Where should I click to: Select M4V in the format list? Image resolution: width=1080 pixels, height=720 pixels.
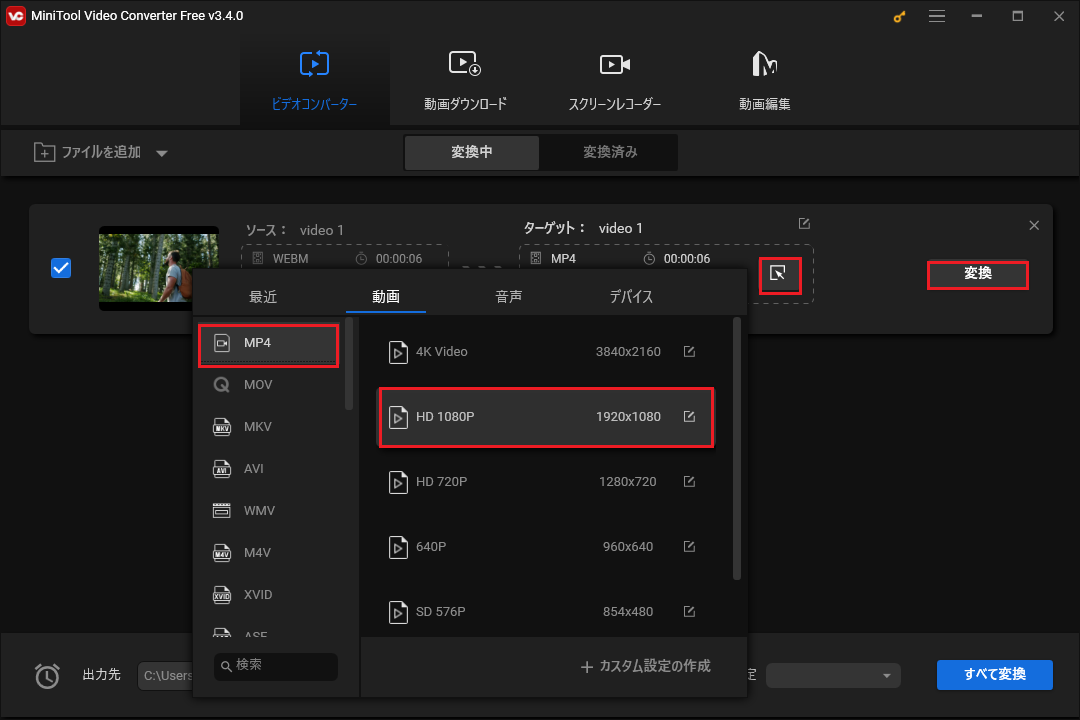tap(269, 553)
